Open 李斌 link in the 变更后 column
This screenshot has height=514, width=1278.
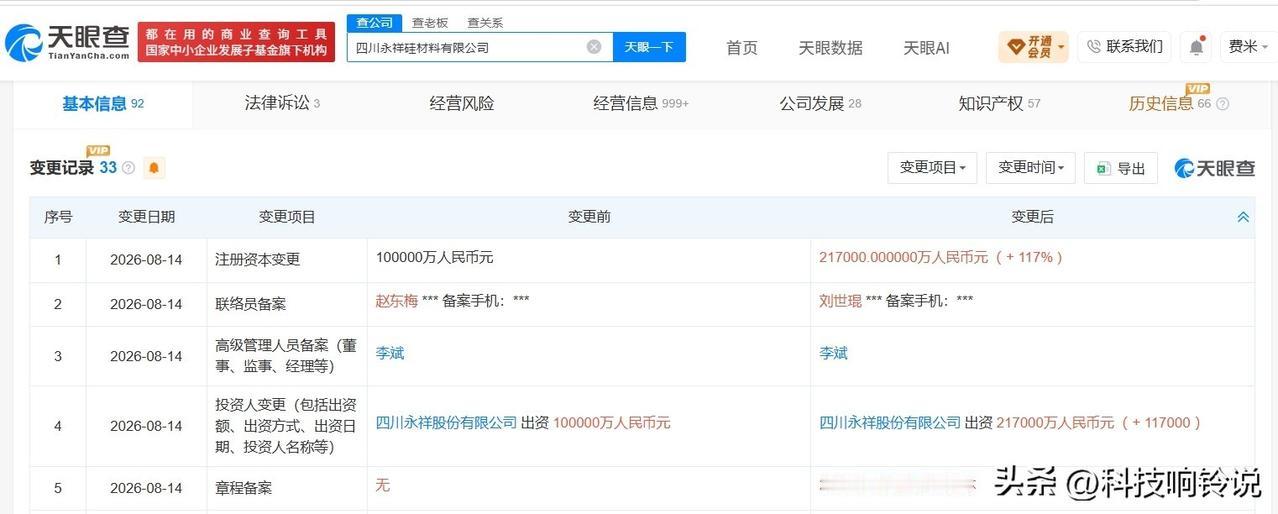point(833,353)
